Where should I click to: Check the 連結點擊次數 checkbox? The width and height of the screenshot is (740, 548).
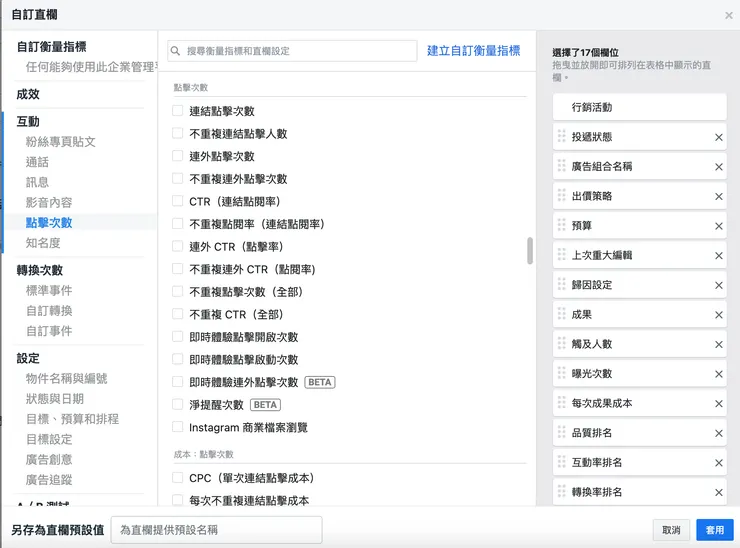177,110
